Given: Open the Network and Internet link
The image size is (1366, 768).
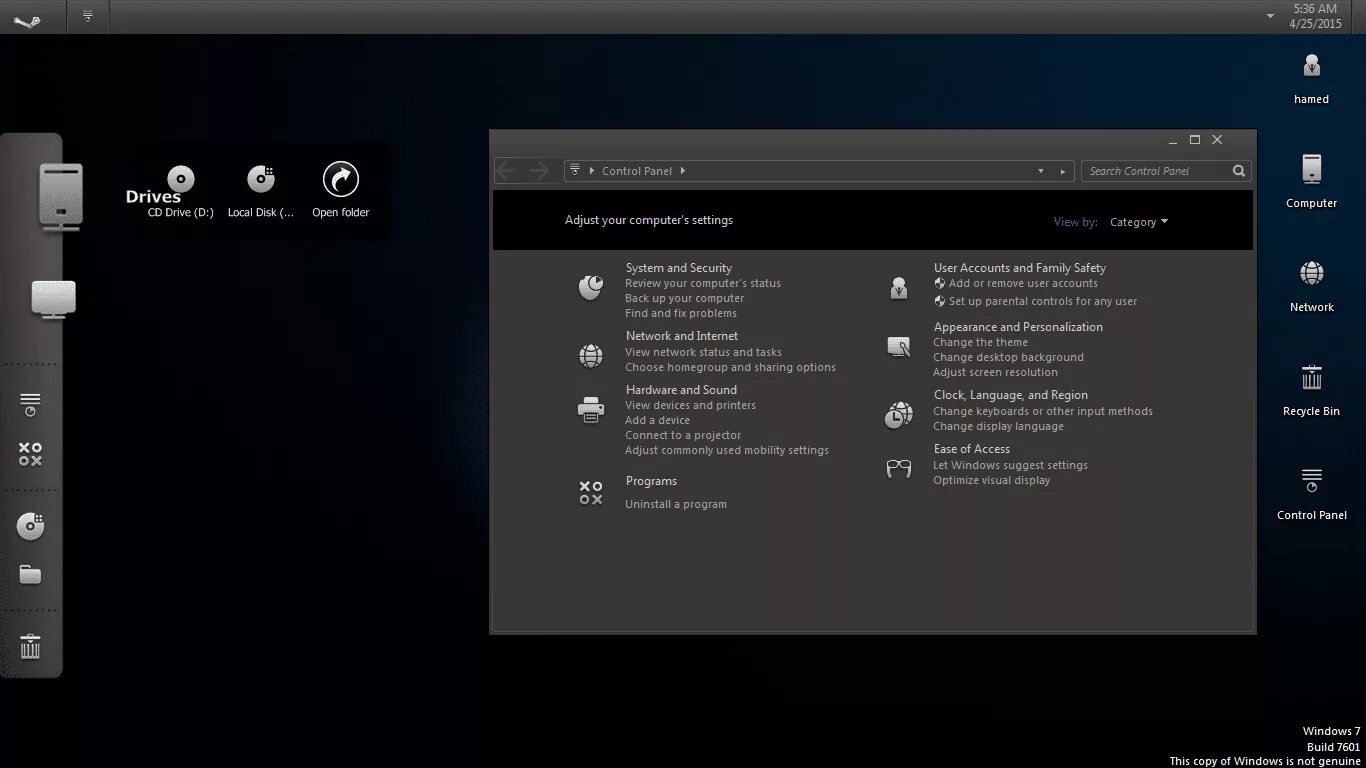Looking at the screenshot, I should [682, 336].
